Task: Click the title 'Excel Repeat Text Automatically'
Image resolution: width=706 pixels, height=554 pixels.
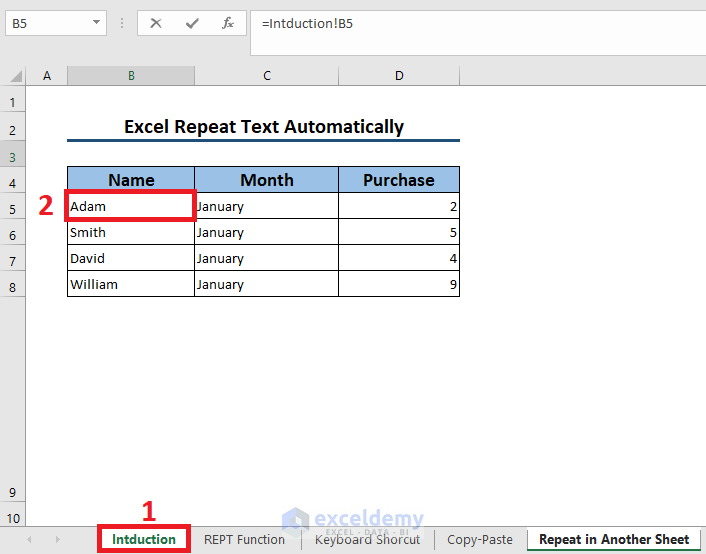Action: (264, 127)
